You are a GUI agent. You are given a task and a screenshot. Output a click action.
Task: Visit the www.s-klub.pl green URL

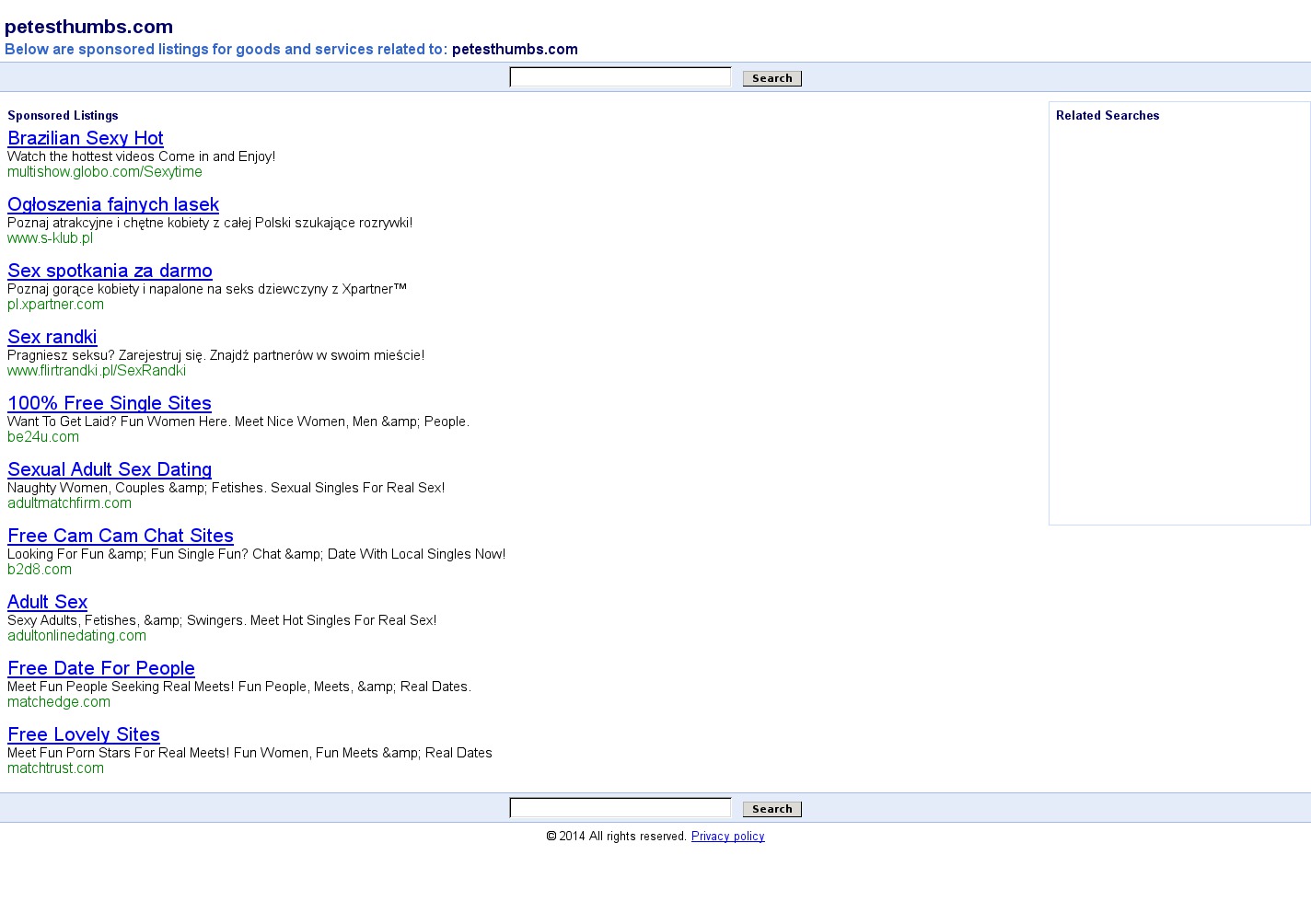click(x=50, y=238)
